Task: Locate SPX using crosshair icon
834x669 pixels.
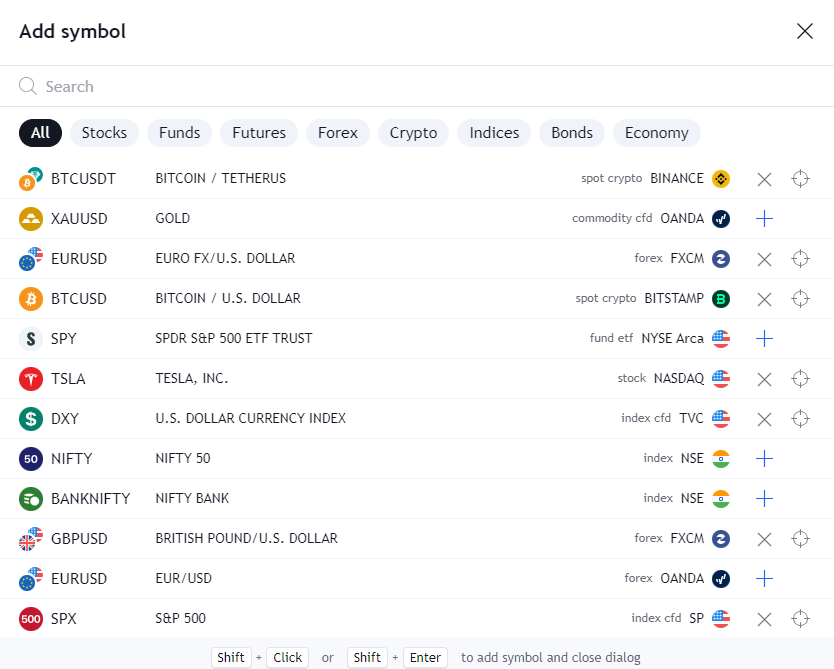Action: tap(800, 618)
